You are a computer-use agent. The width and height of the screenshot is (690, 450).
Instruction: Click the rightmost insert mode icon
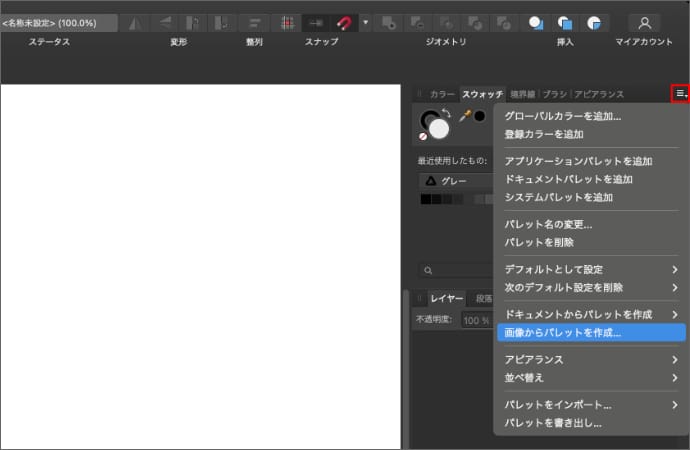coord(595,22)
